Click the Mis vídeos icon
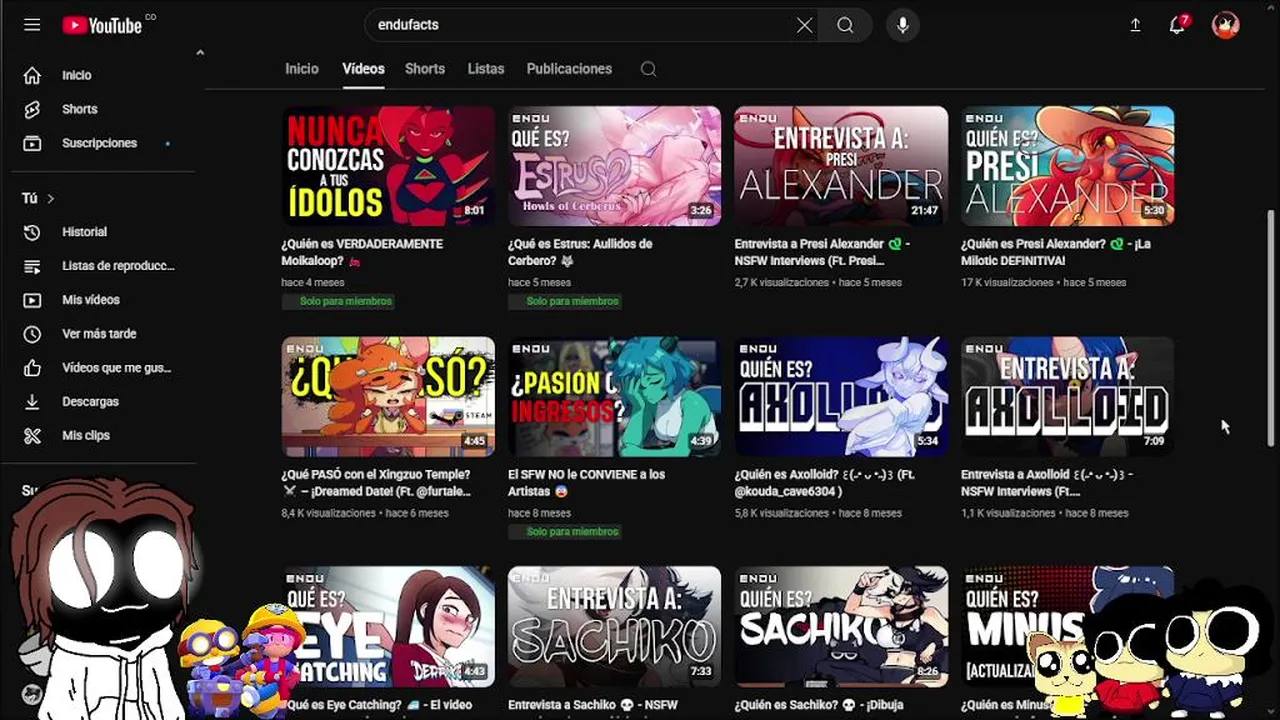Image resolution: width=1280 pixels, height=720 pixels. point(32,300)
